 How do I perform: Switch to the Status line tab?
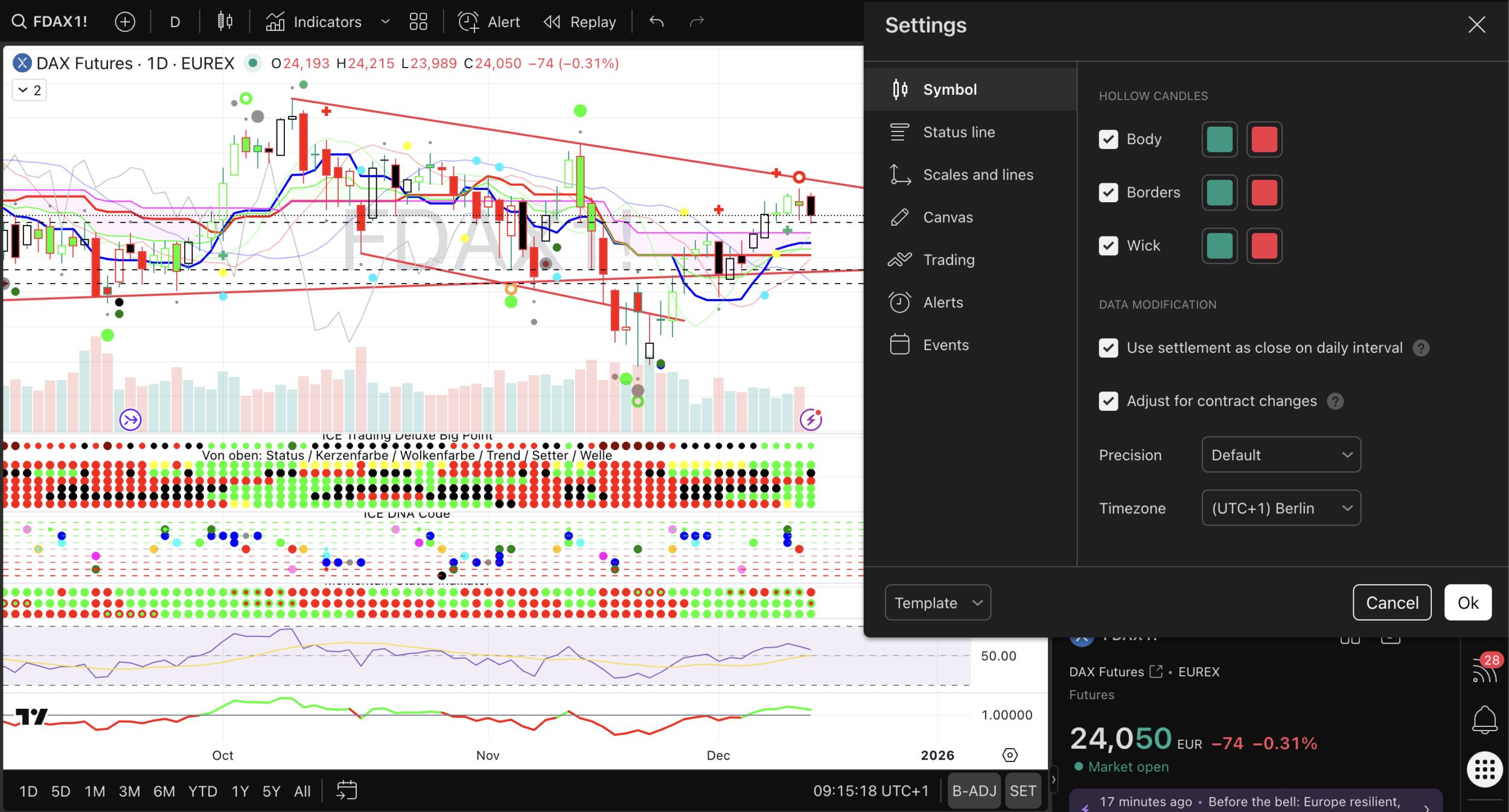tap(959, 132)
